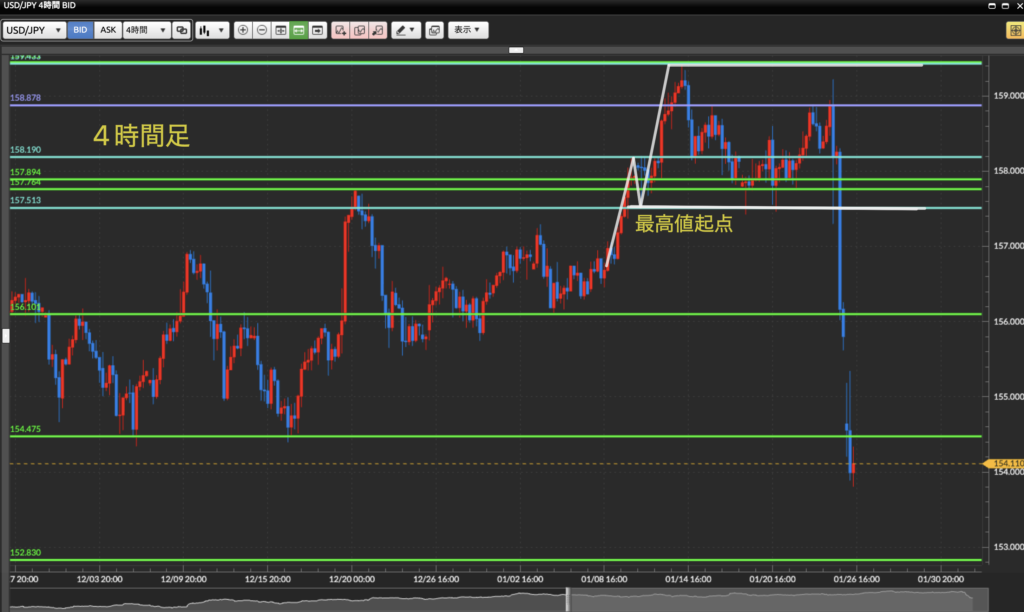The height and width of the screenshot is (612, 1024).
Task: Click the chart link icon beside 4時間
Action: 182,30
